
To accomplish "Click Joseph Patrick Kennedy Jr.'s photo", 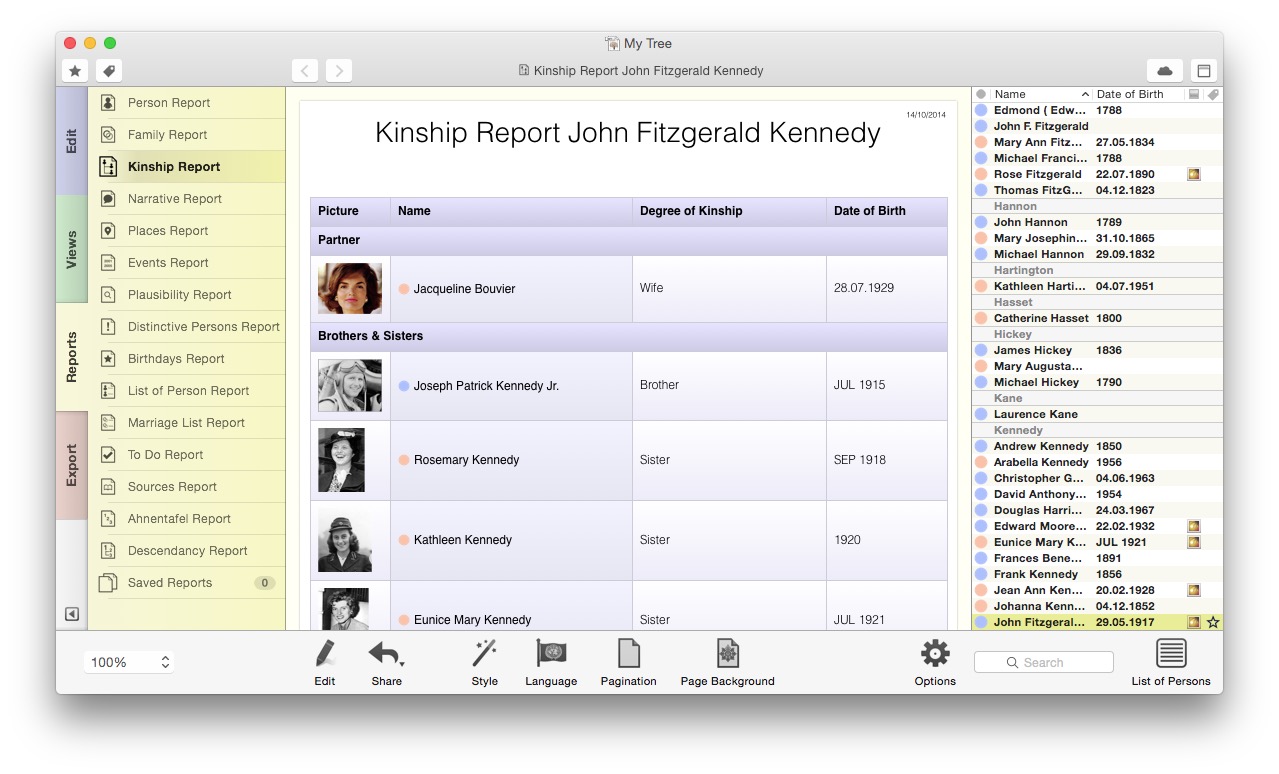I will (350, 385).
